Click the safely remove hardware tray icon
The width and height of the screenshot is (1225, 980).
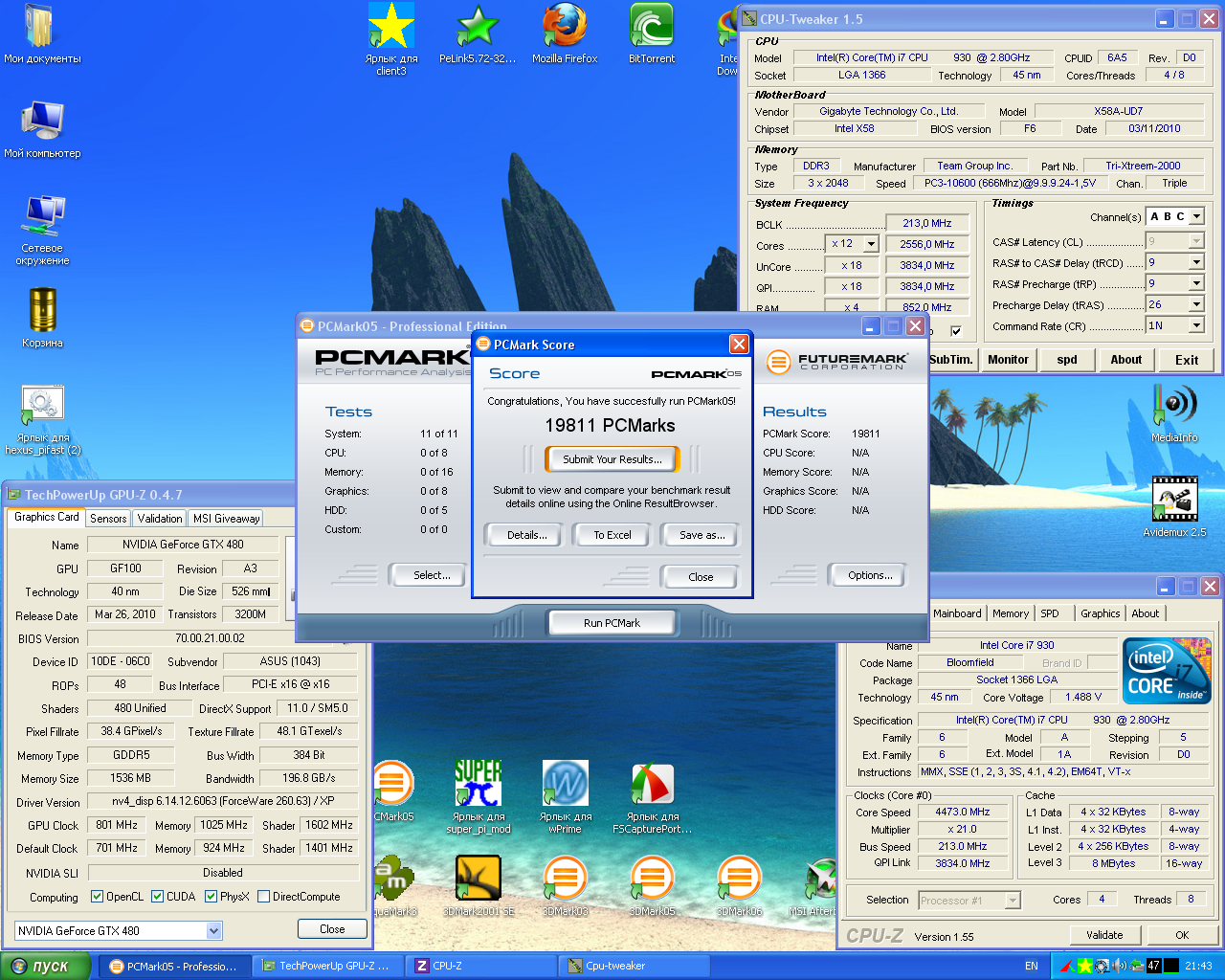pyautogui.click(x=1136, y=966)
